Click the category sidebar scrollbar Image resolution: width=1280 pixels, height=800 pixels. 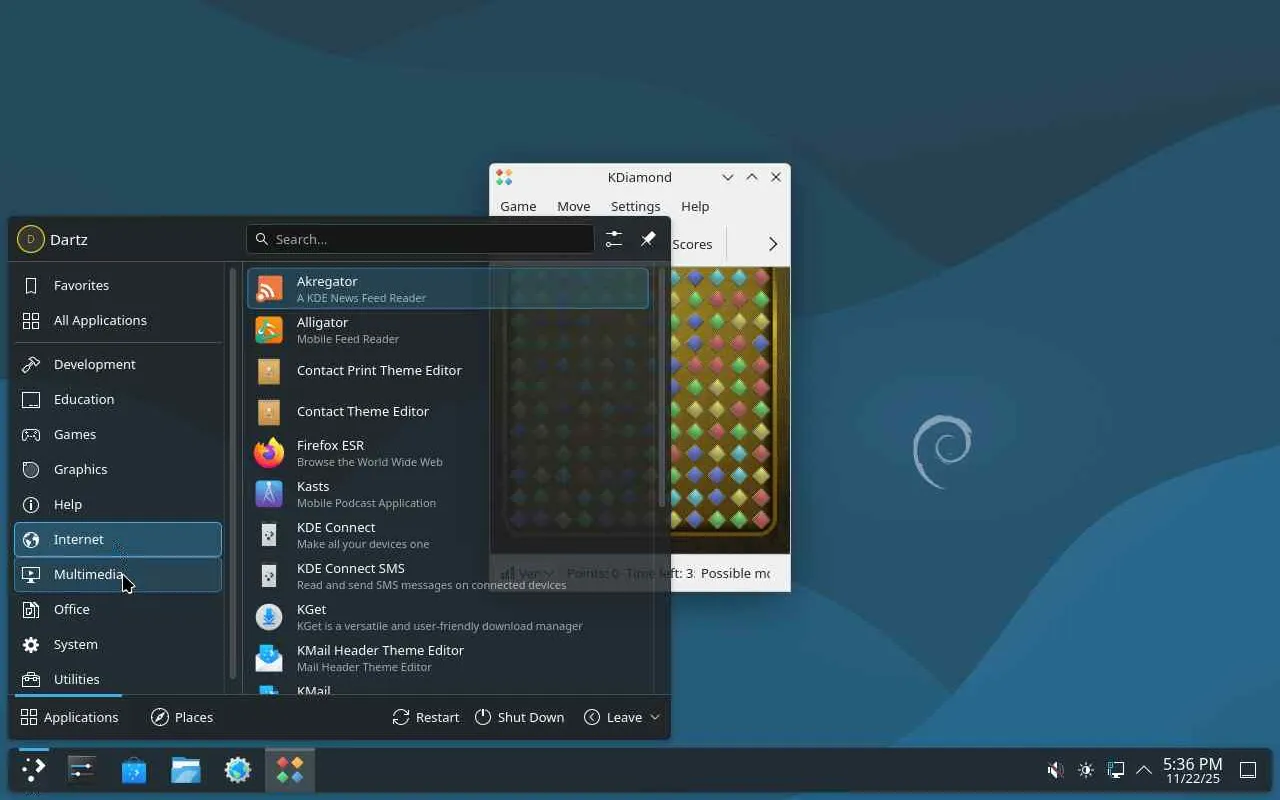pos(233,473)
